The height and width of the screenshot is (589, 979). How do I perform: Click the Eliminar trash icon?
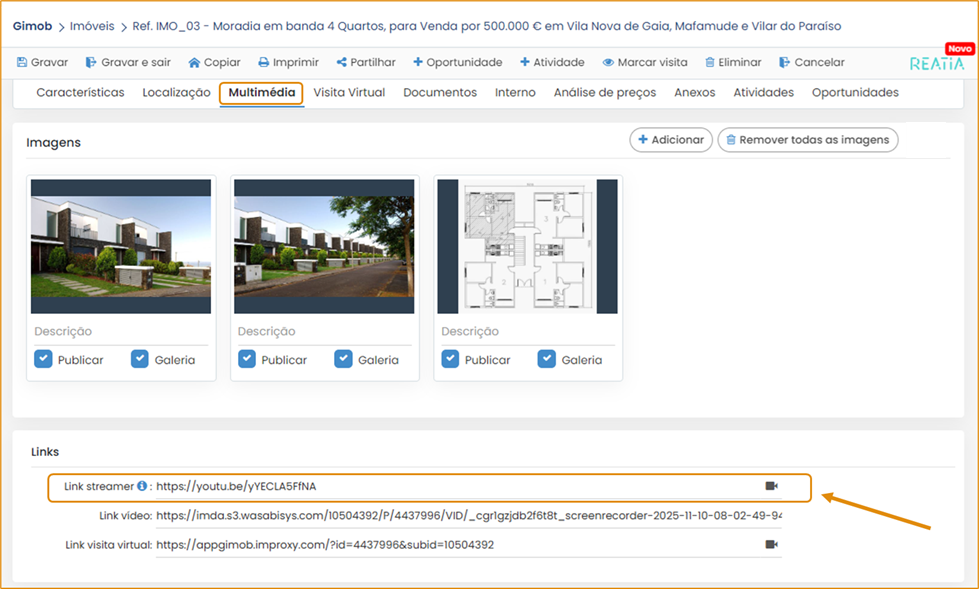710,62
